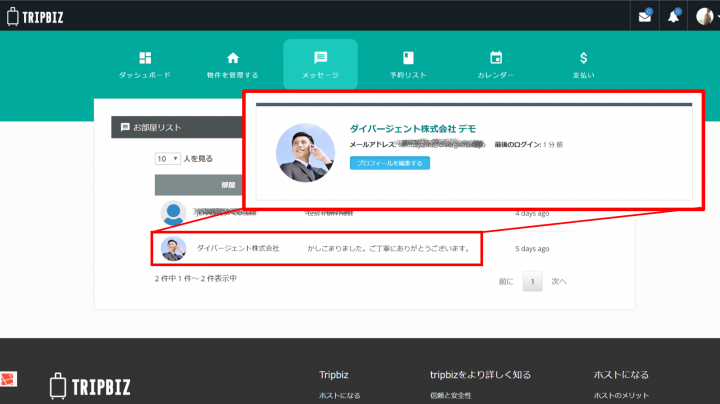Open the 物件を管理する tab
The image size is (720, 404).
[233, 64]
